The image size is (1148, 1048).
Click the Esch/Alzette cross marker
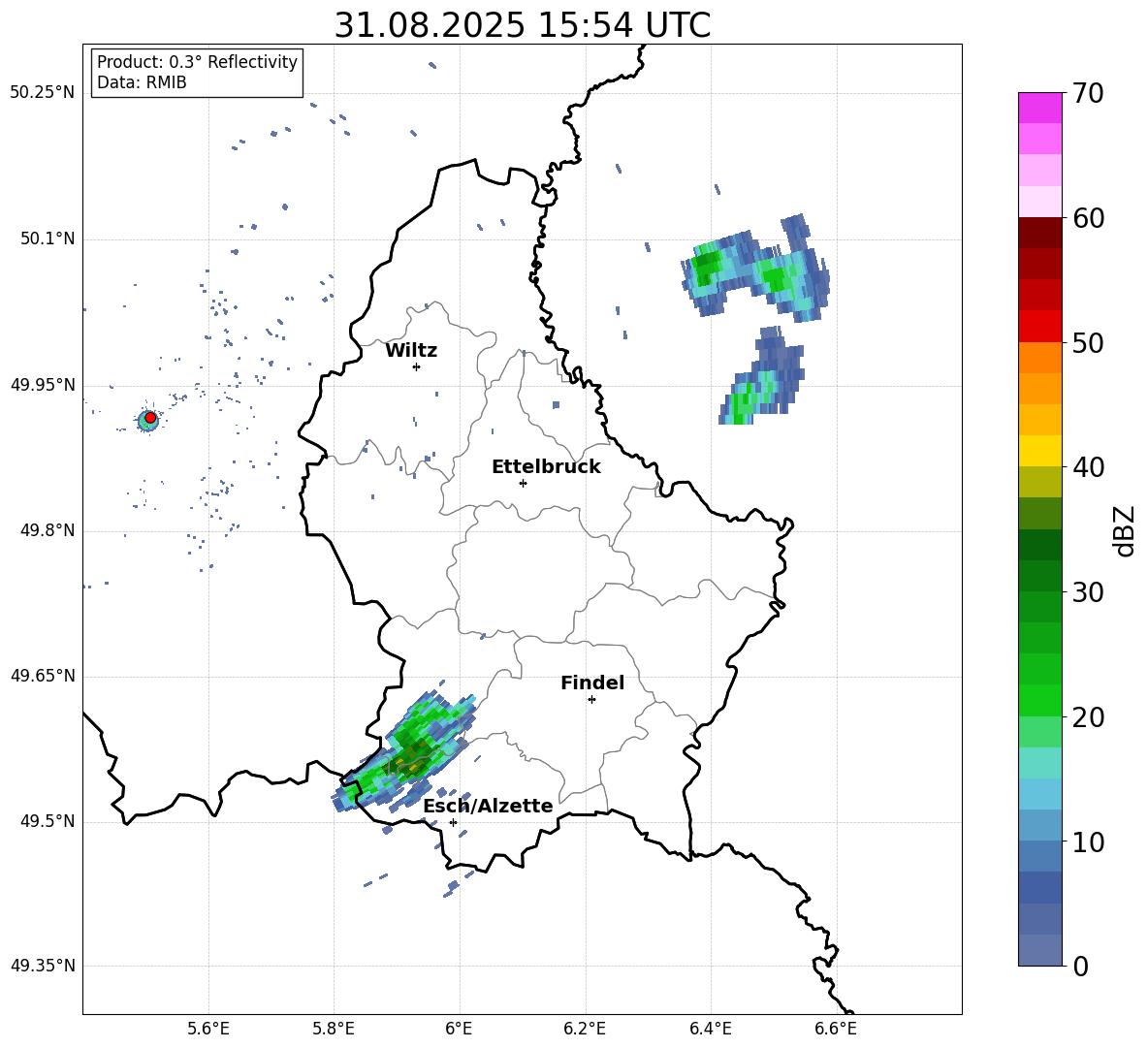[x=453, y=822]
